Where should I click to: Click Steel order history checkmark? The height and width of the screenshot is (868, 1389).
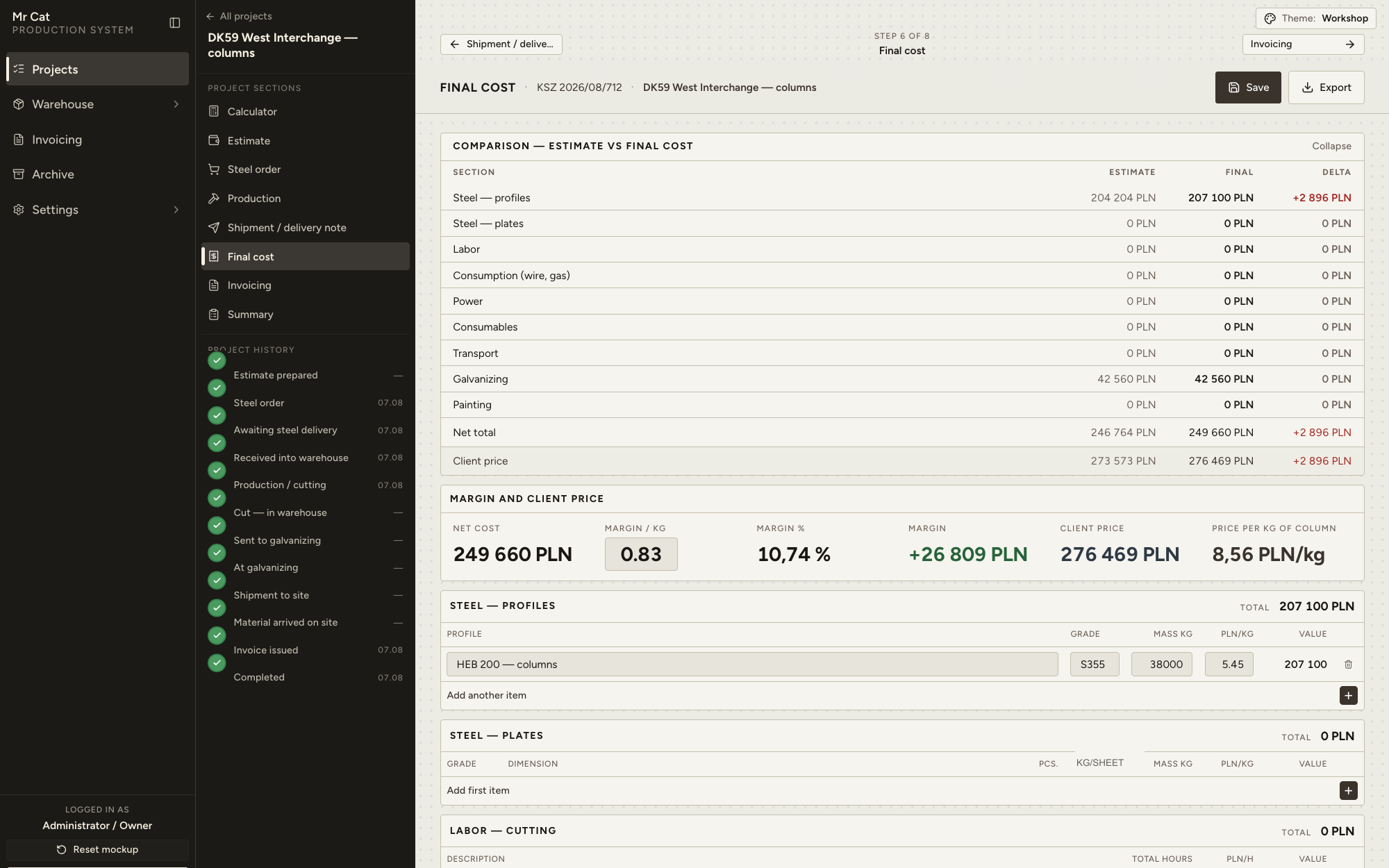[x=217, y=388]
